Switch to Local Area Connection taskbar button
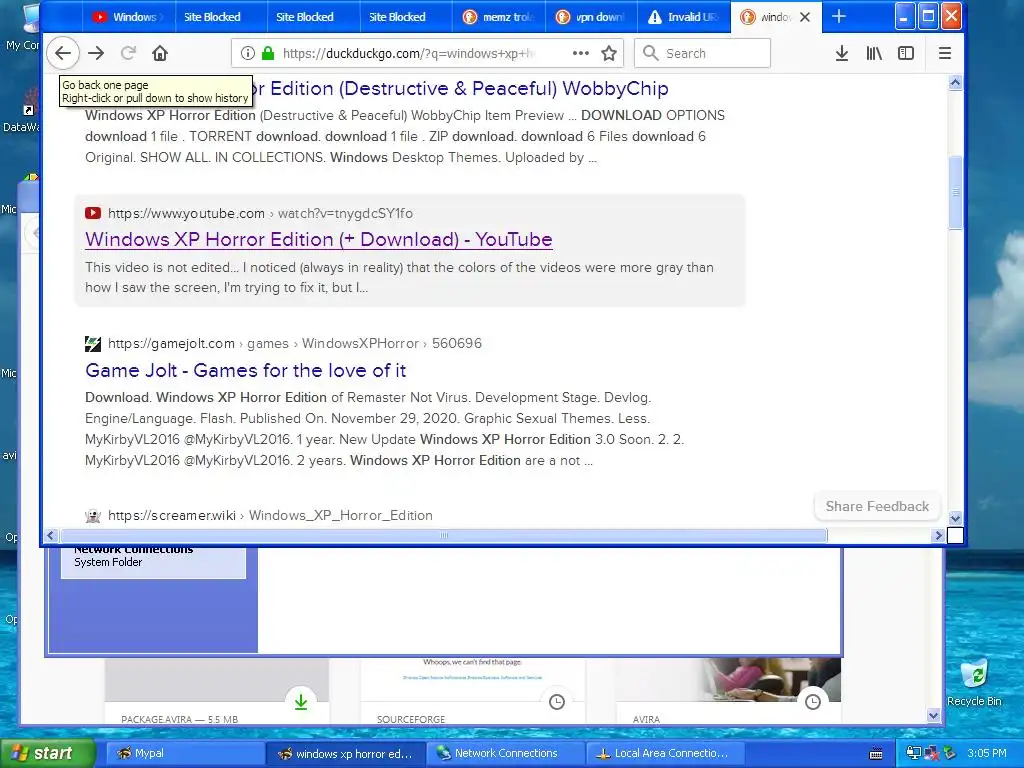This screenshot has width=1024, height=768. coord(666,754)
